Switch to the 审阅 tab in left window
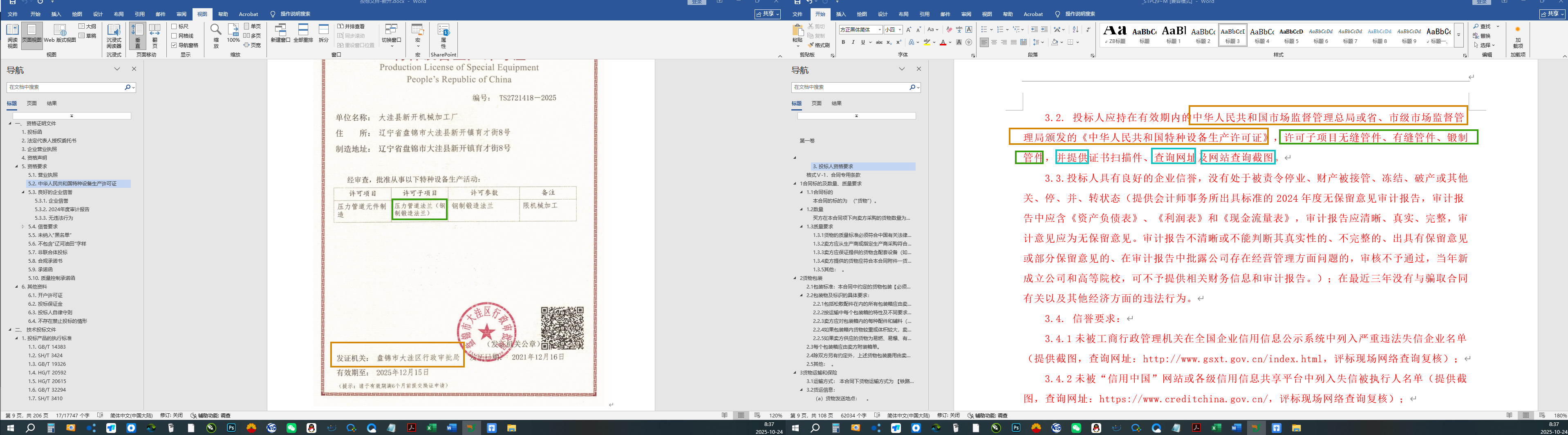Screen dimensions: 1568x435 click(x=181, y=14)
